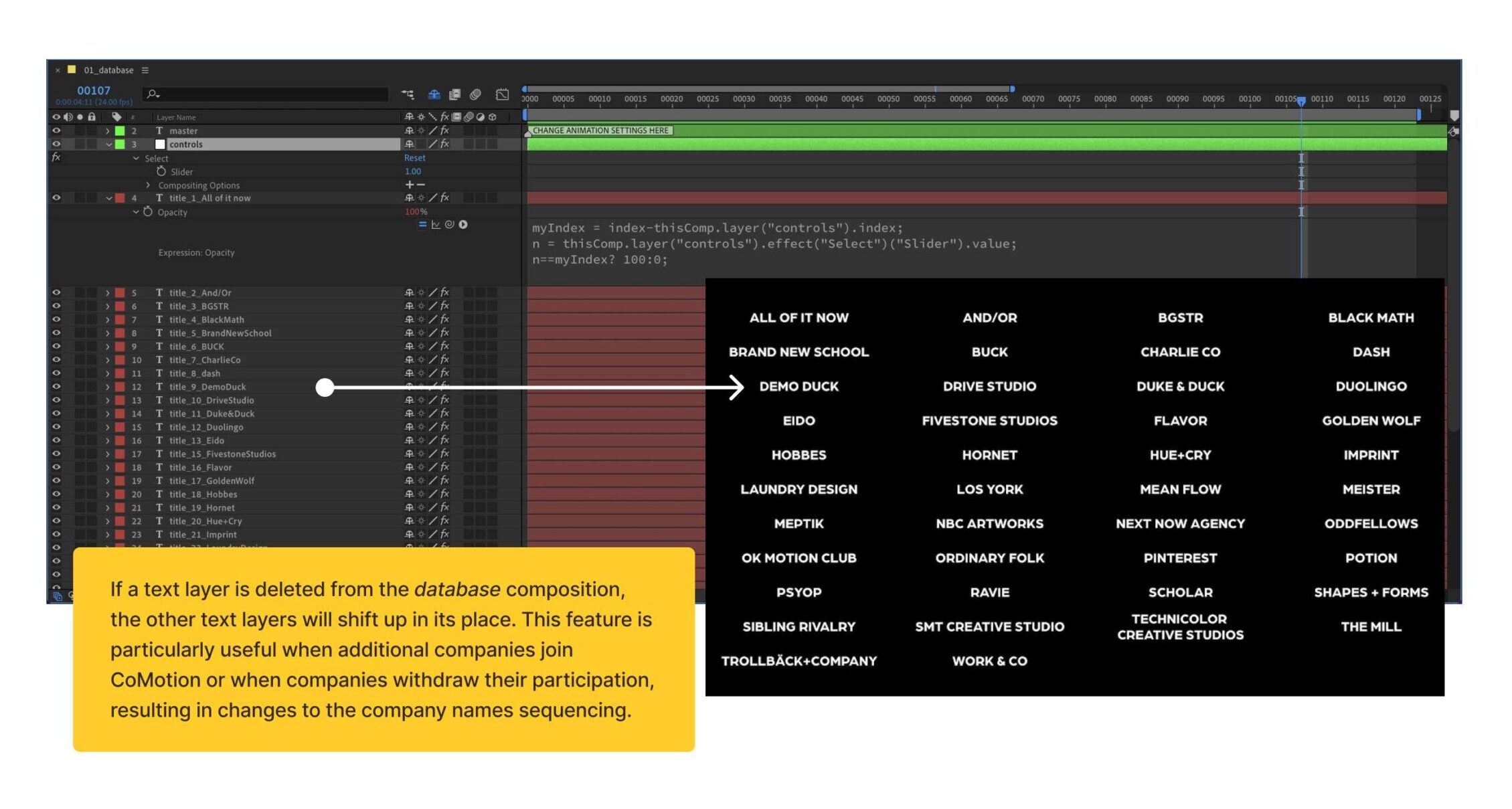The image size is (1512, 809).
Task: Expand the title_3_BGSTR layer
Action: click(x=107, y=306)
